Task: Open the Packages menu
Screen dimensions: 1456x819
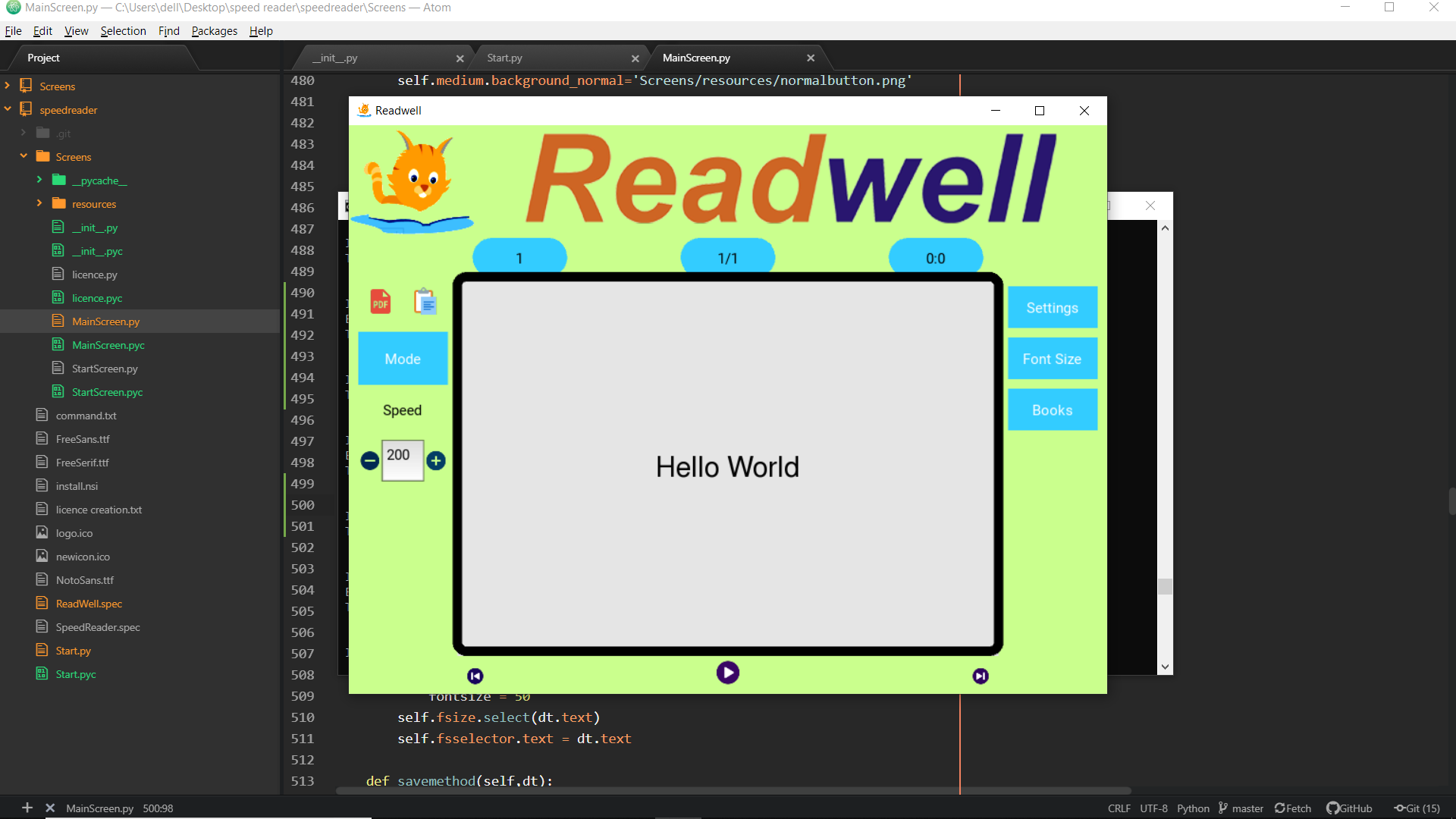Action: 213,31
